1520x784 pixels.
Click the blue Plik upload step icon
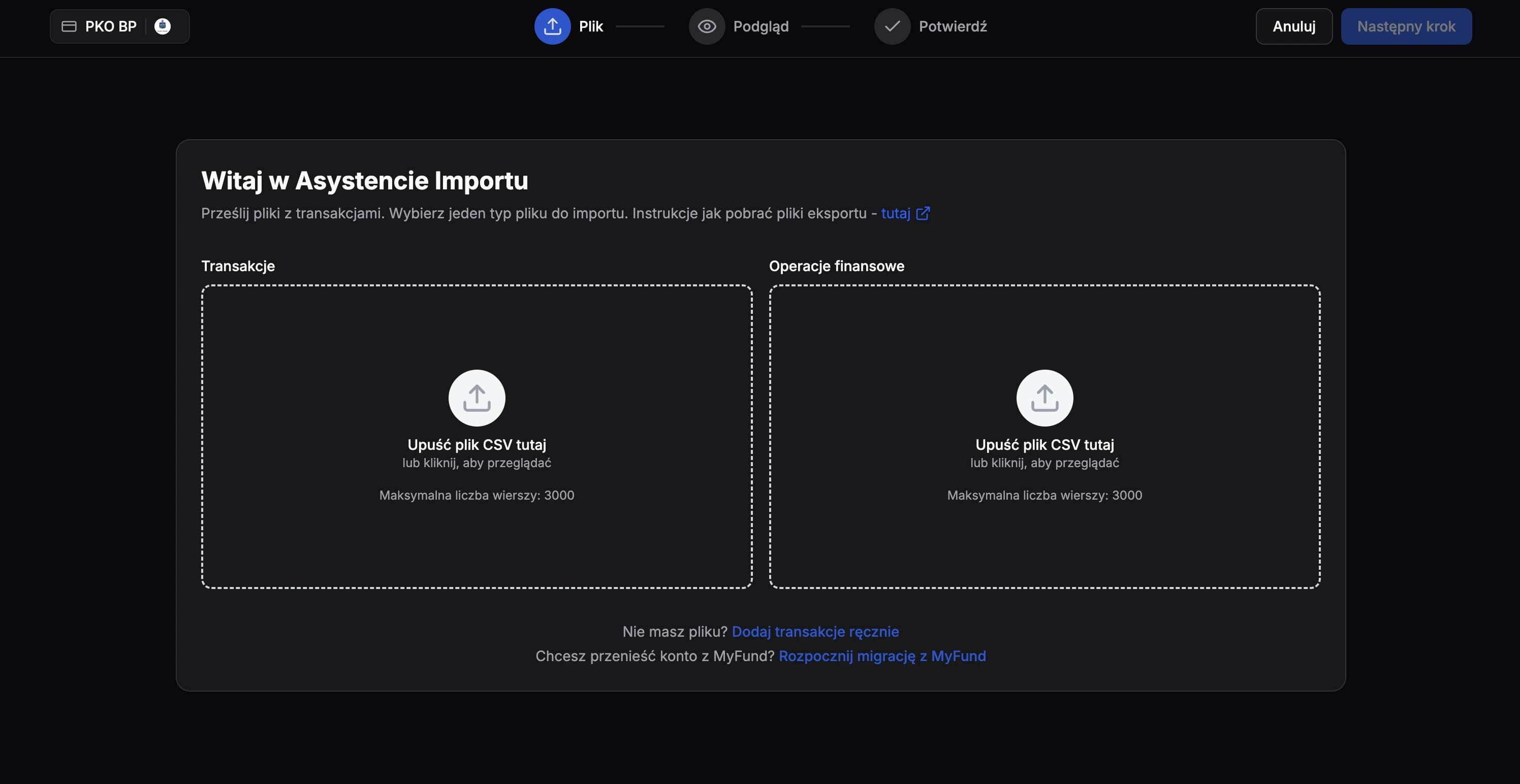click(552, 26)
